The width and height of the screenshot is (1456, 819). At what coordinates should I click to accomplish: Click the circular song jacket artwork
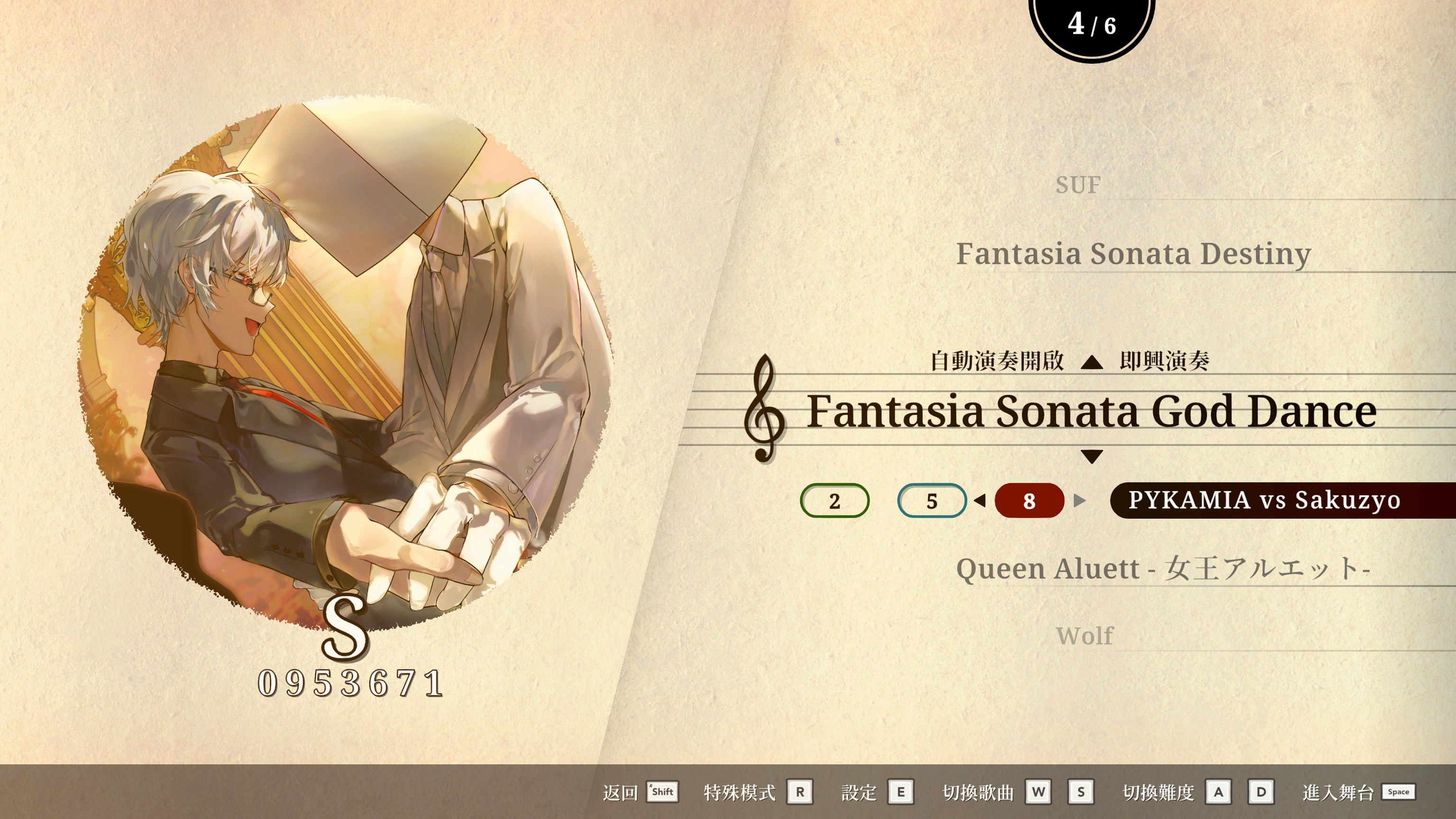pos(345,364)
